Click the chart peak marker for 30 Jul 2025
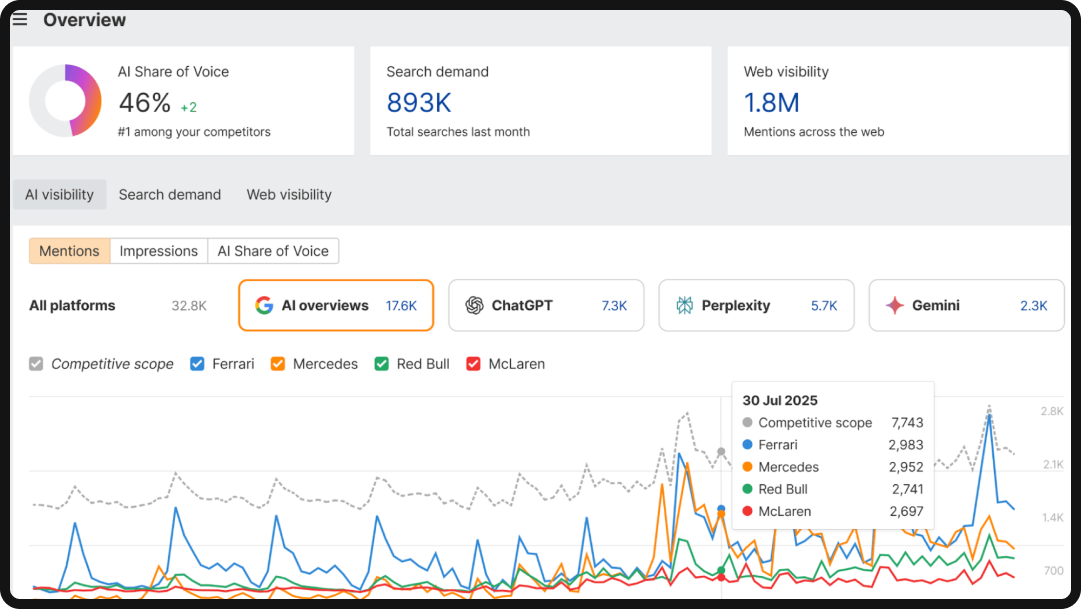1081x609 pixels. coord(721,453)
